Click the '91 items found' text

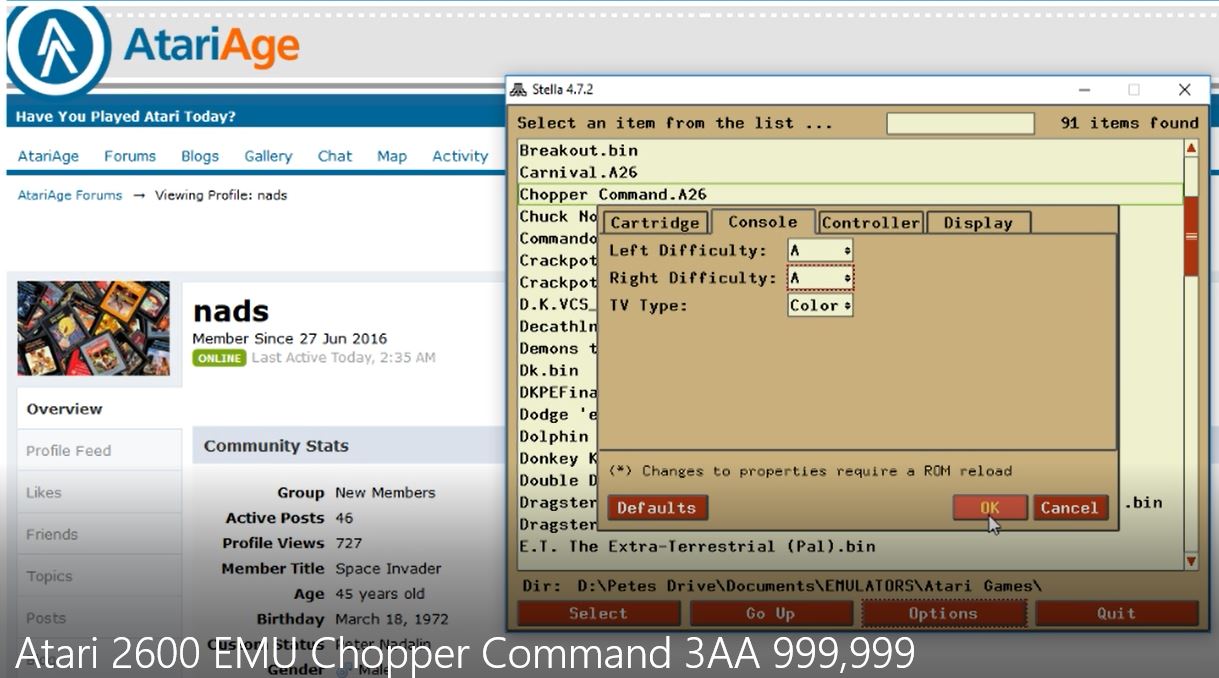tap(1129, 123)
